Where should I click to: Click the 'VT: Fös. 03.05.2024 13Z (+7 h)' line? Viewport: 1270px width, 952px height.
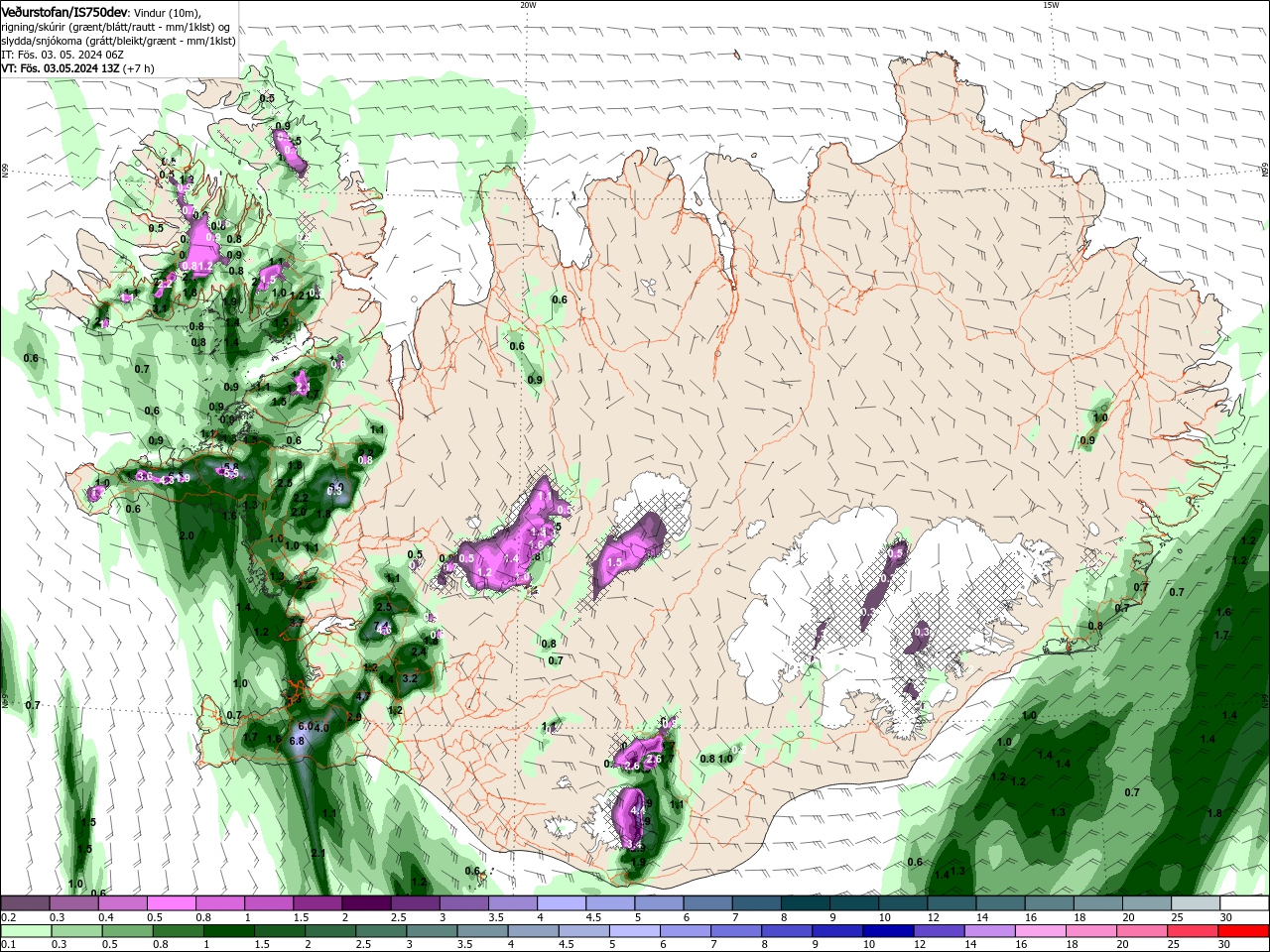coord(77,68)
